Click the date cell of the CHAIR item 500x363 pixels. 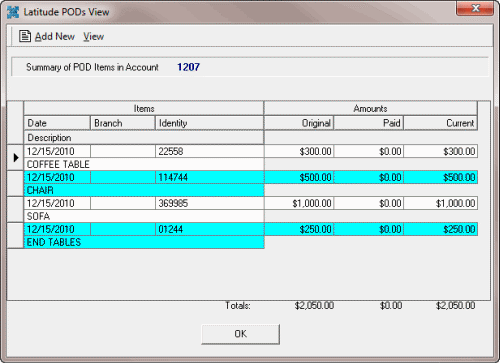(x=57, y=177)
